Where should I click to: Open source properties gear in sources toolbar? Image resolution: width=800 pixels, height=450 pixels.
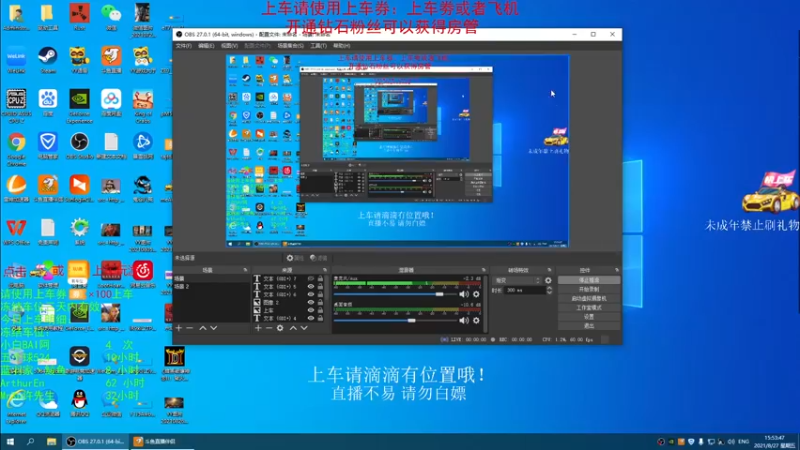tap(280, 328)
